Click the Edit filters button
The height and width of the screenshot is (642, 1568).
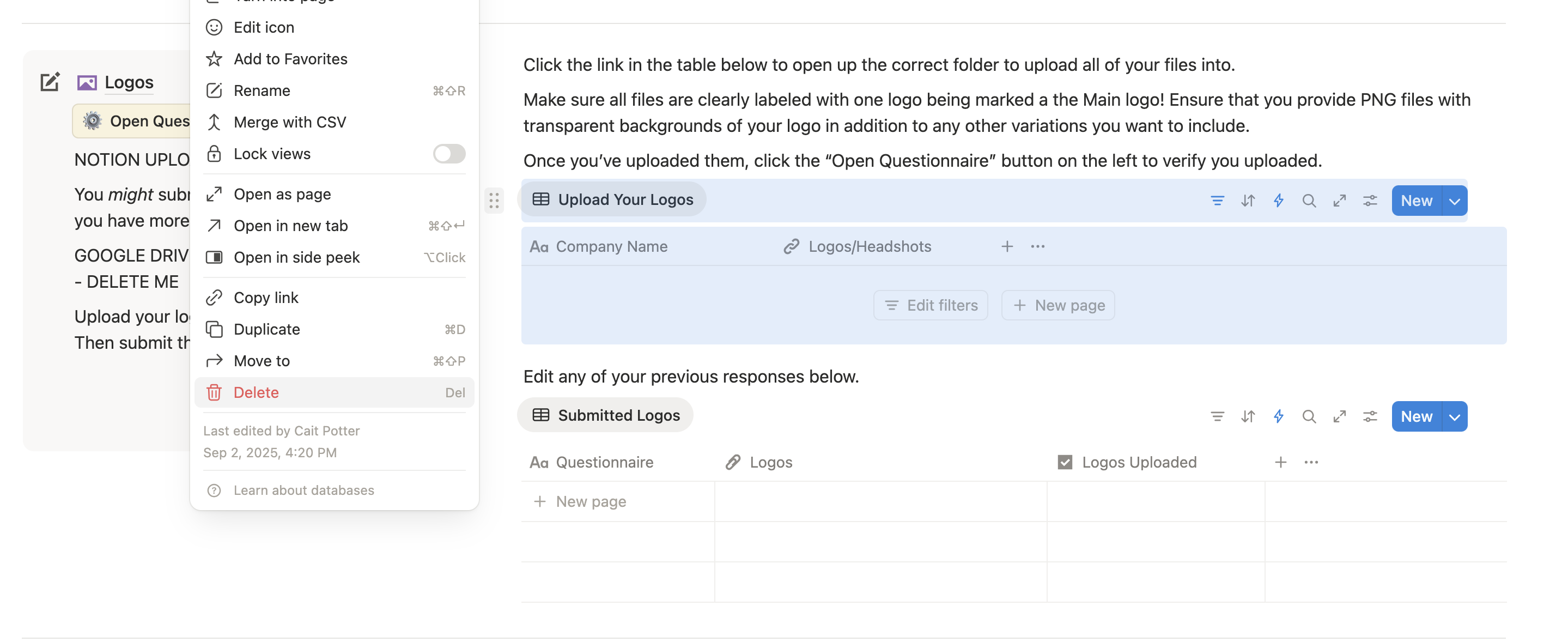point(930,305)
